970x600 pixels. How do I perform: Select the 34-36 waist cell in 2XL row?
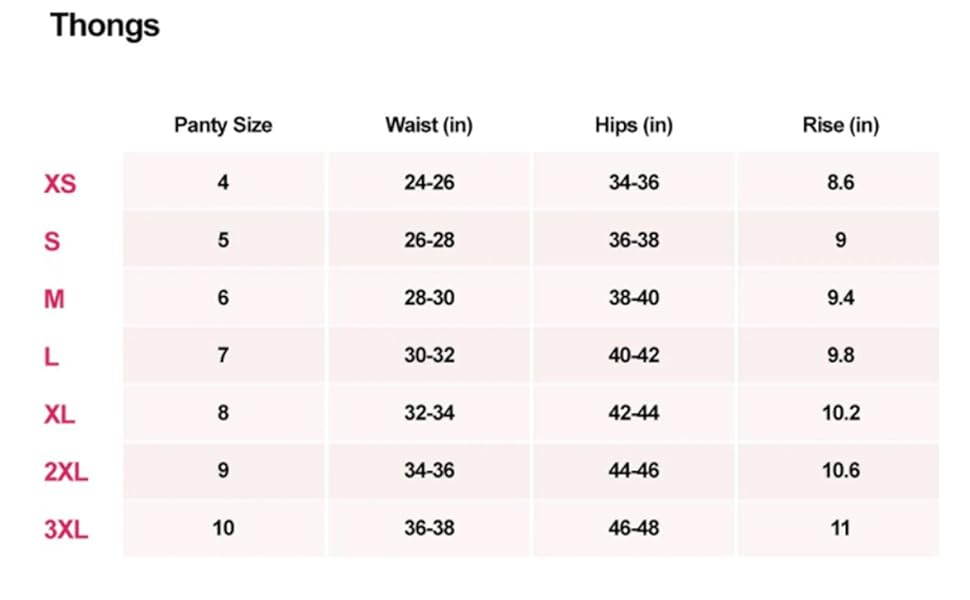pos(429,471)
